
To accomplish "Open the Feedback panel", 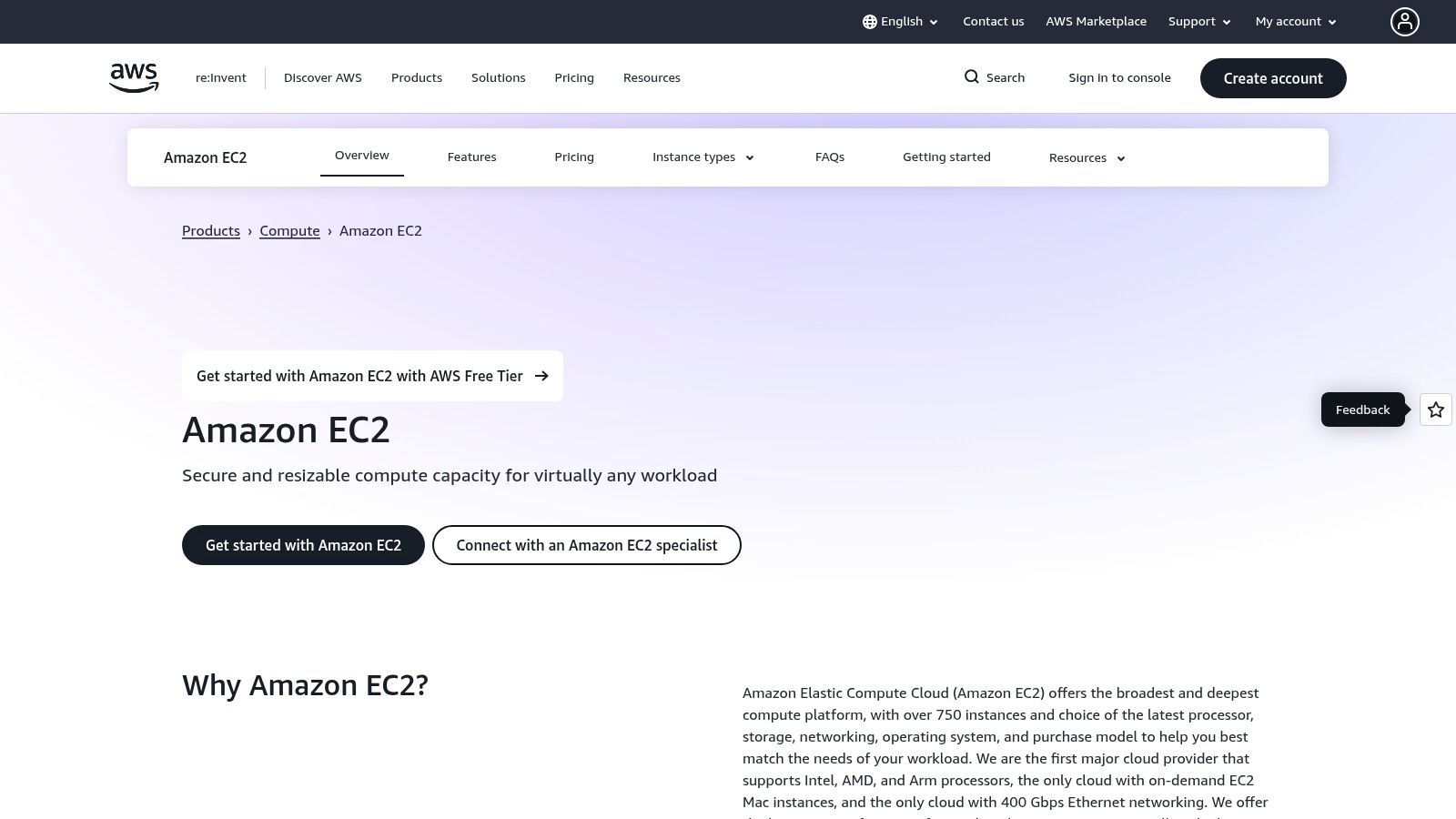I will coord(1362,409).
